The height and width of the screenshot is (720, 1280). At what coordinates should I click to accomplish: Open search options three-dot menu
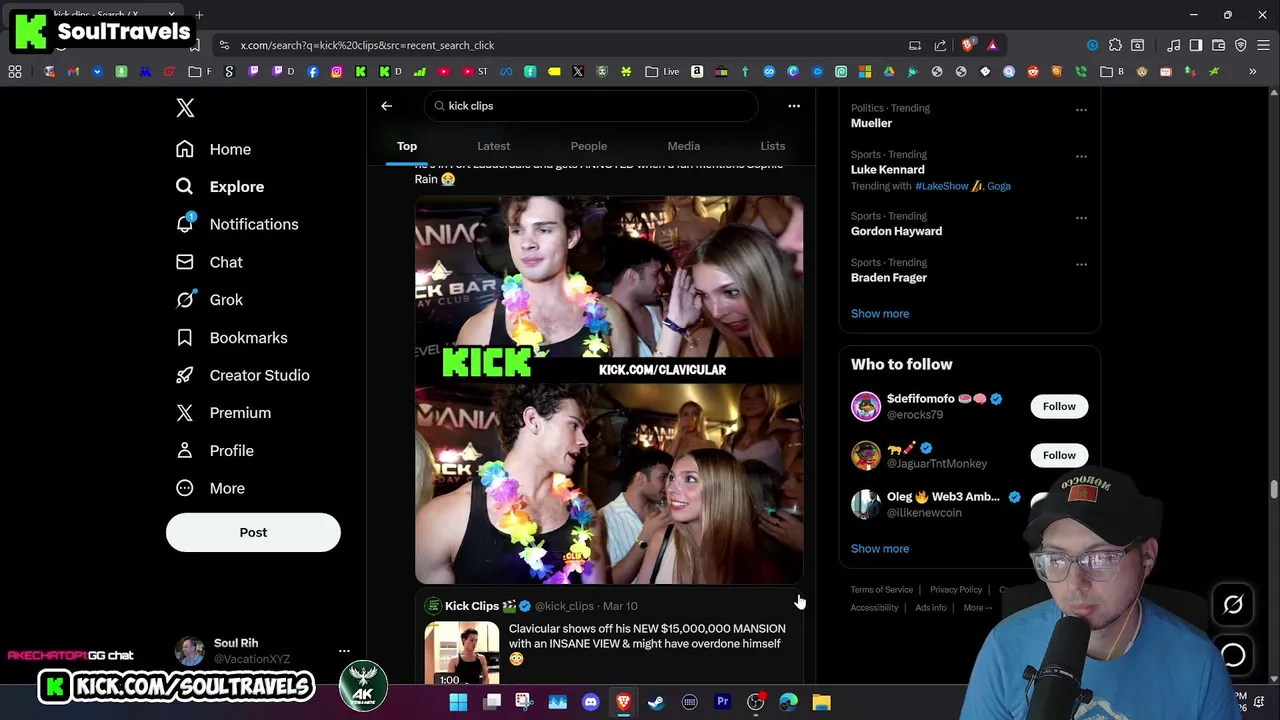click(x=794, y=106)
